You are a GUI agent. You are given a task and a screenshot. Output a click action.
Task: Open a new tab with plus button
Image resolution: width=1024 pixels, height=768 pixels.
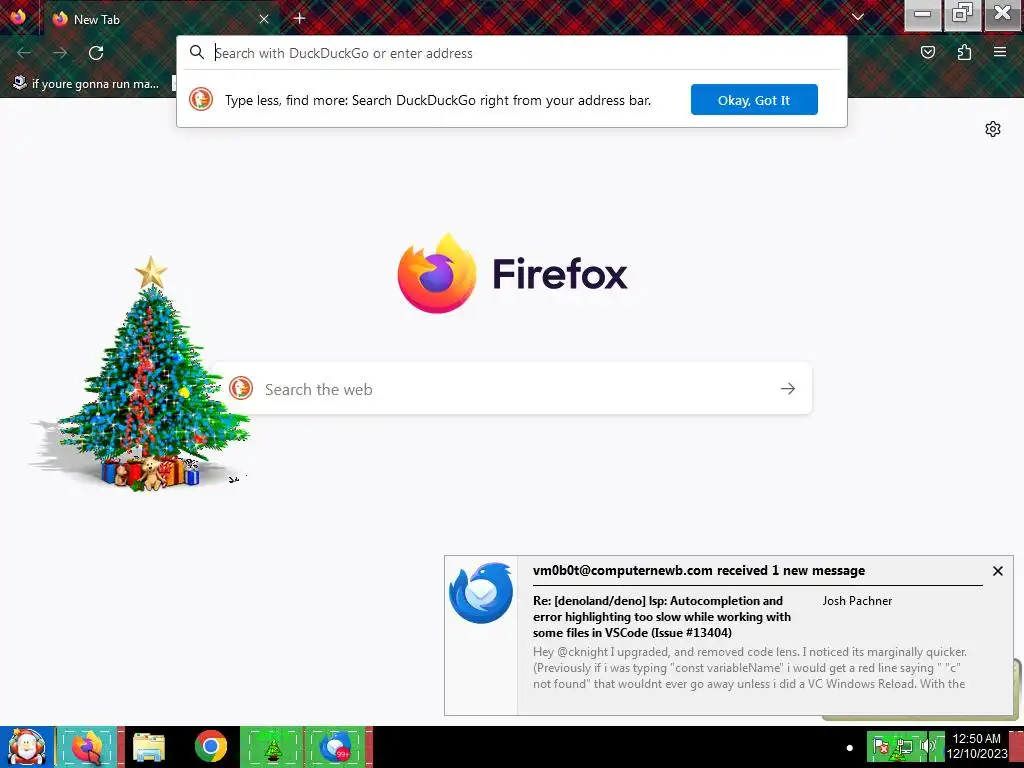(x=299, y=18)
